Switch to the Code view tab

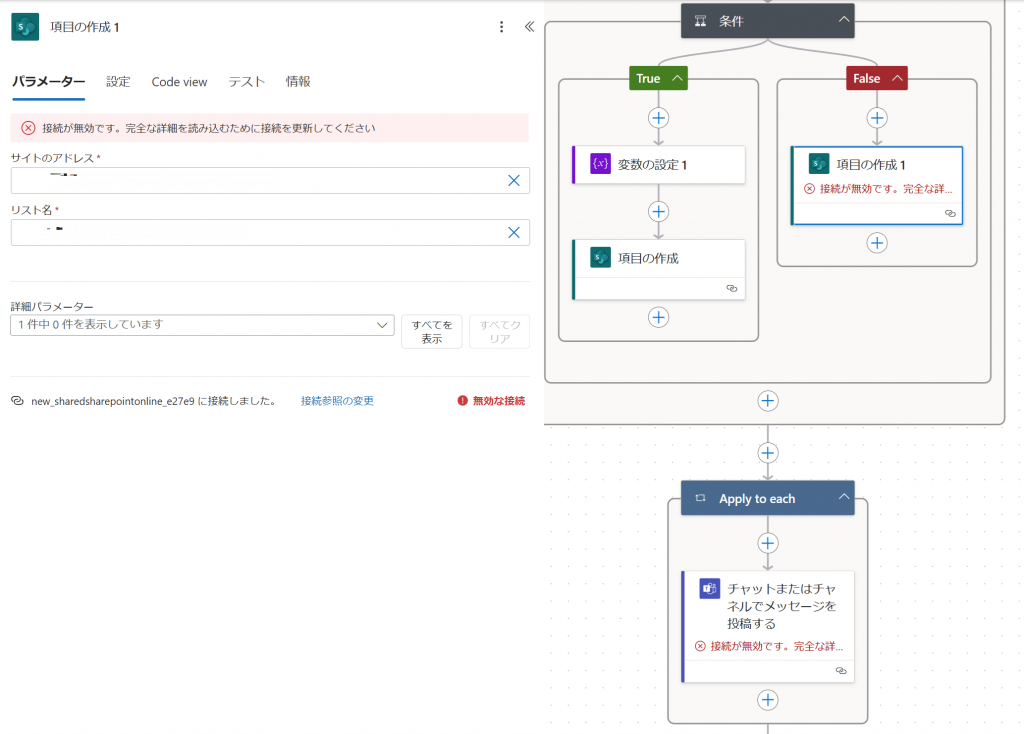pos(179,82)
